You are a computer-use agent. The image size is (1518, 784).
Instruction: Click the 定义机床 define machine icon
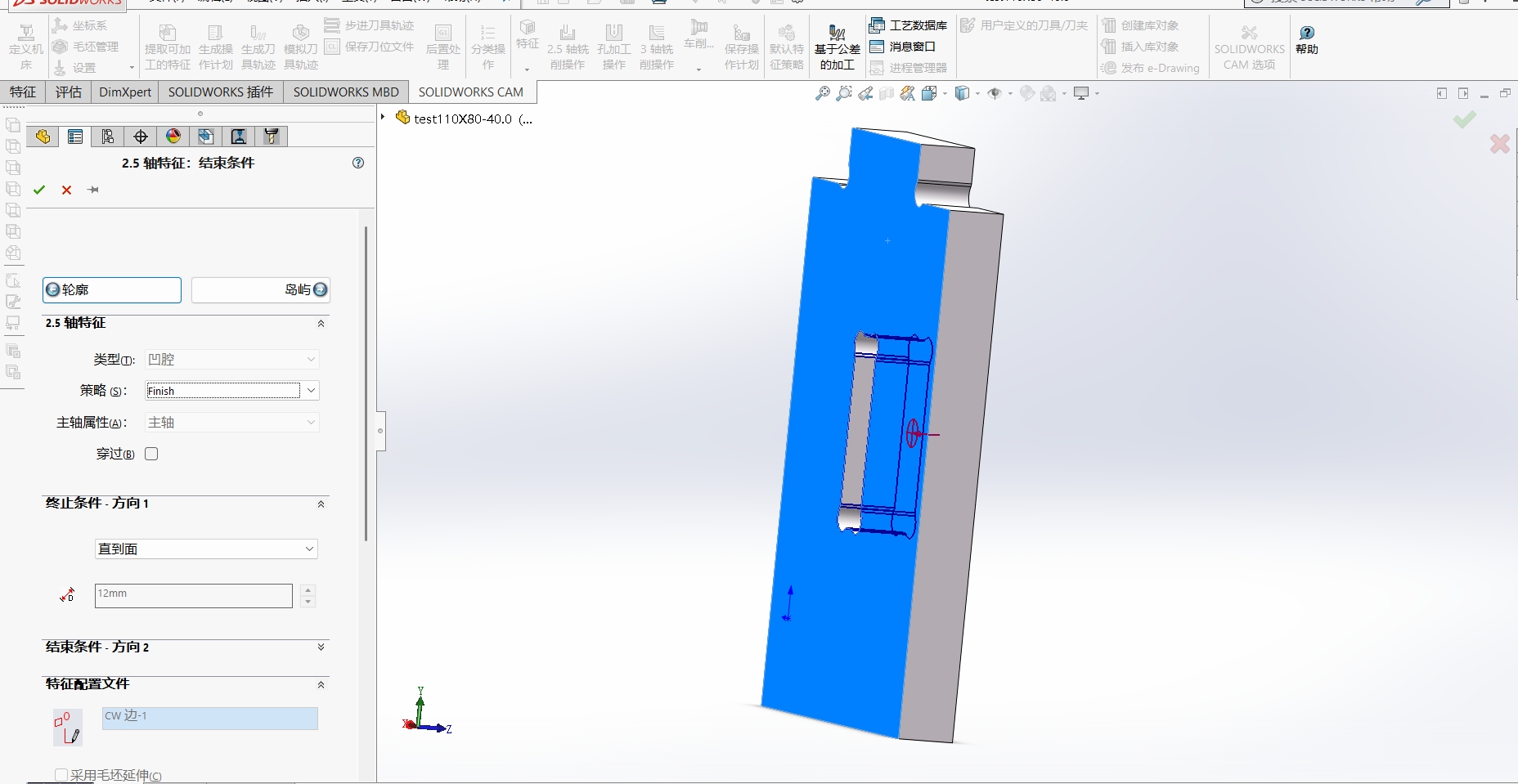26,48
